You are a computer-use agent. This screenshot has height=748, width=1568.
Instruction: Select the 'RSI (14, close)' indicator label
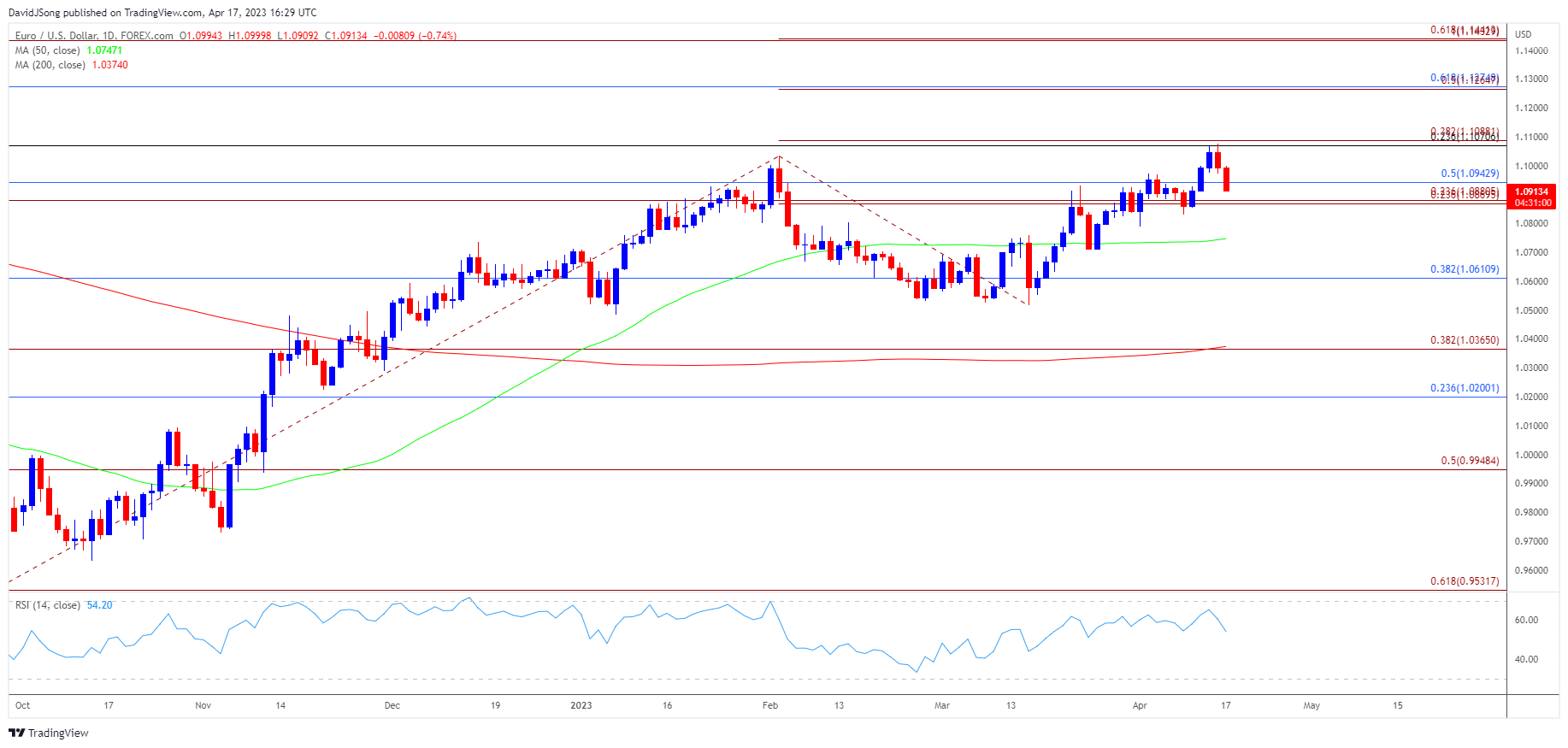pos(48,605)
